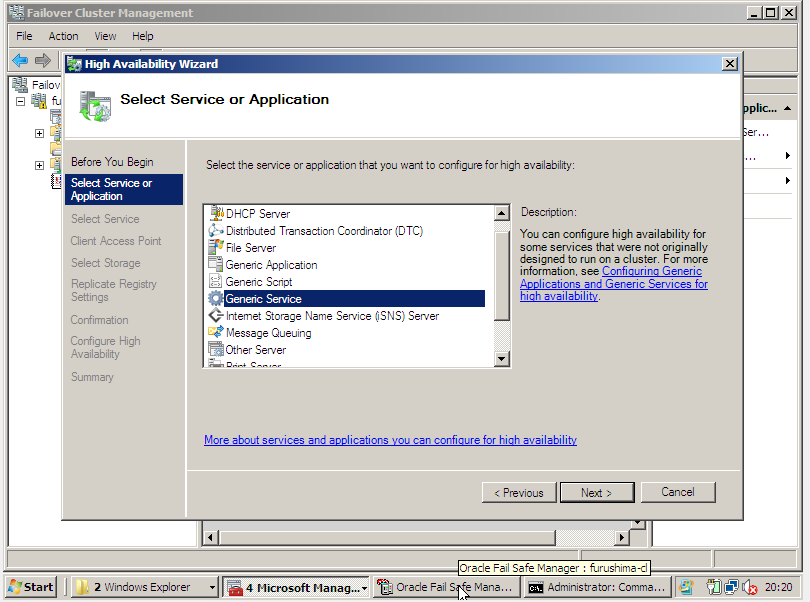Select File Server in the list
Image resolution: width=810 pixels, height=602 pixels.
[x=251, y=248]
